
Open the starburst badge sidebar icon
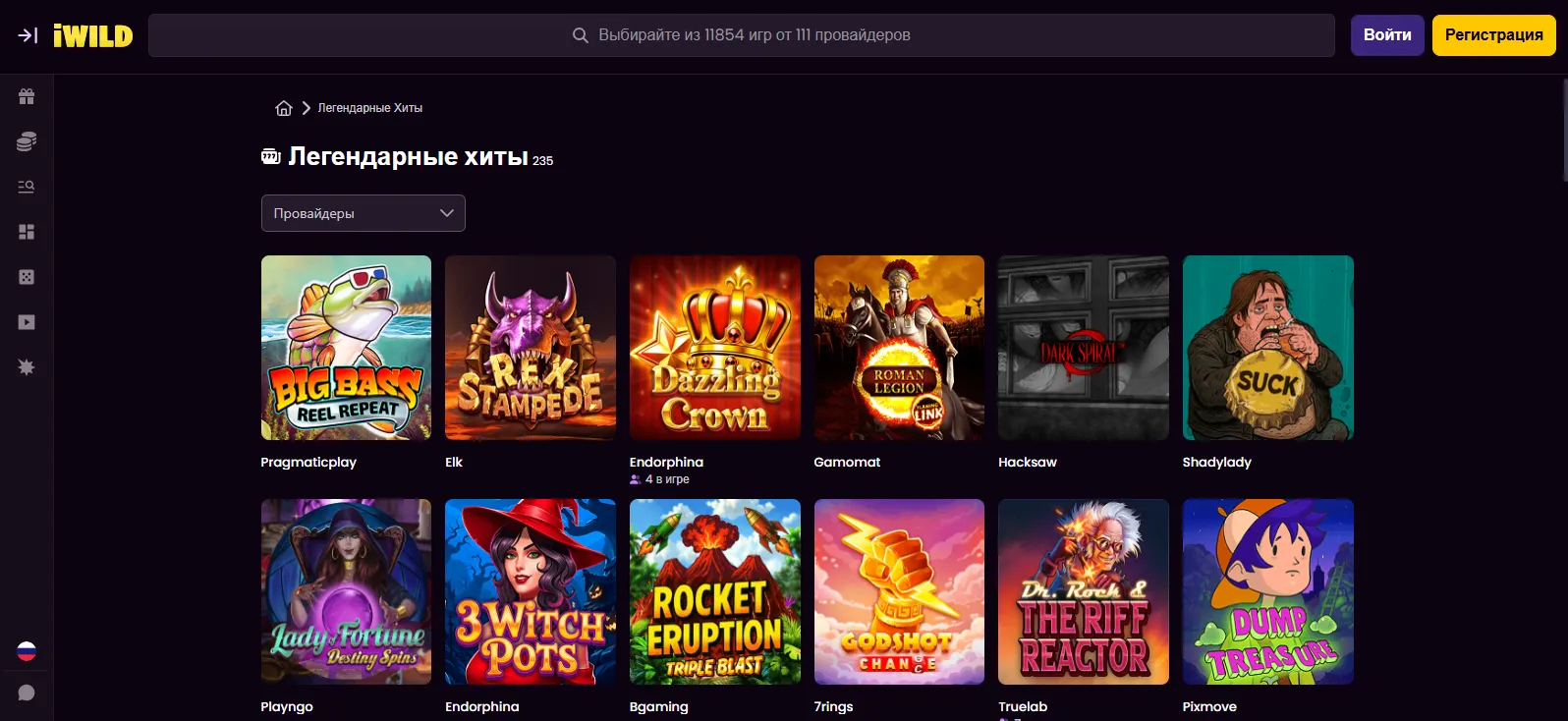click(x=27, y=367)
